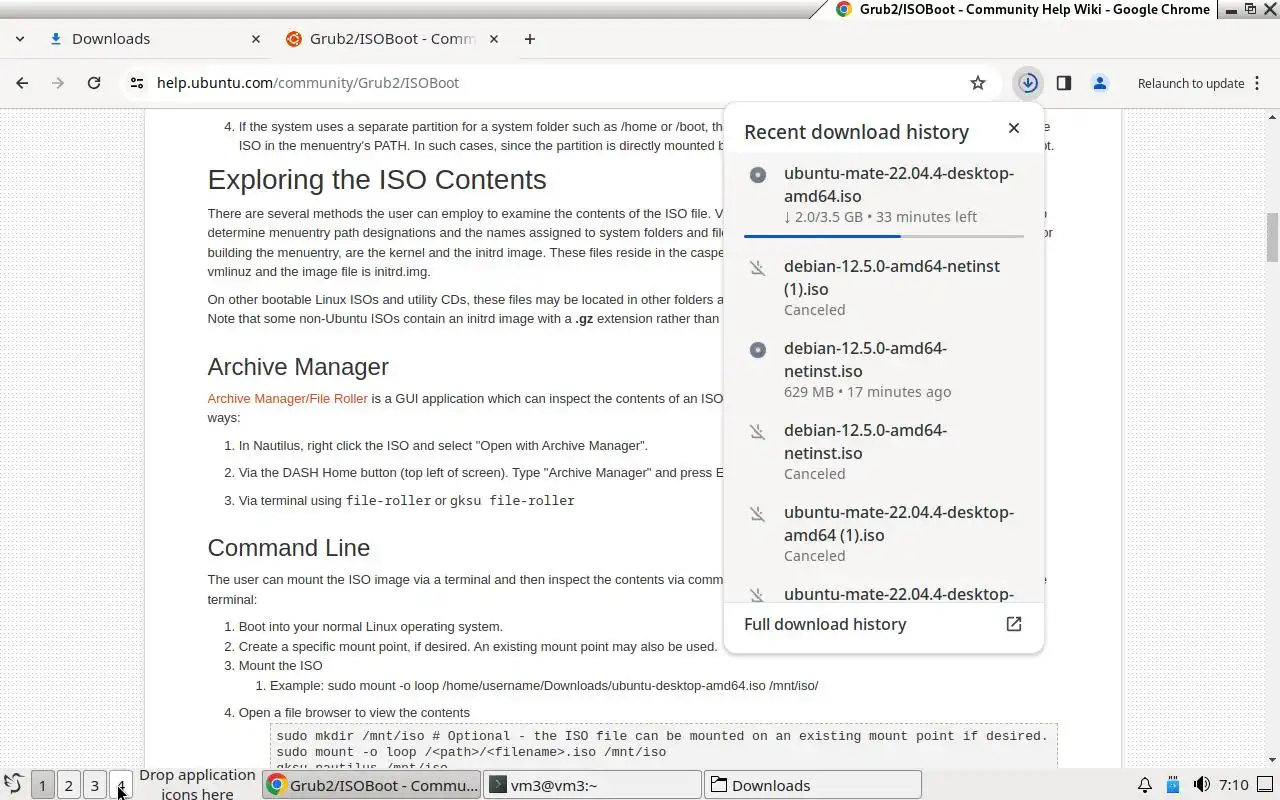Viewport: 1280px width, 800px height.
Task: Select canceled debian-12.5.0-amd64-netinst (1).iso entry
Action: point(884,287)
